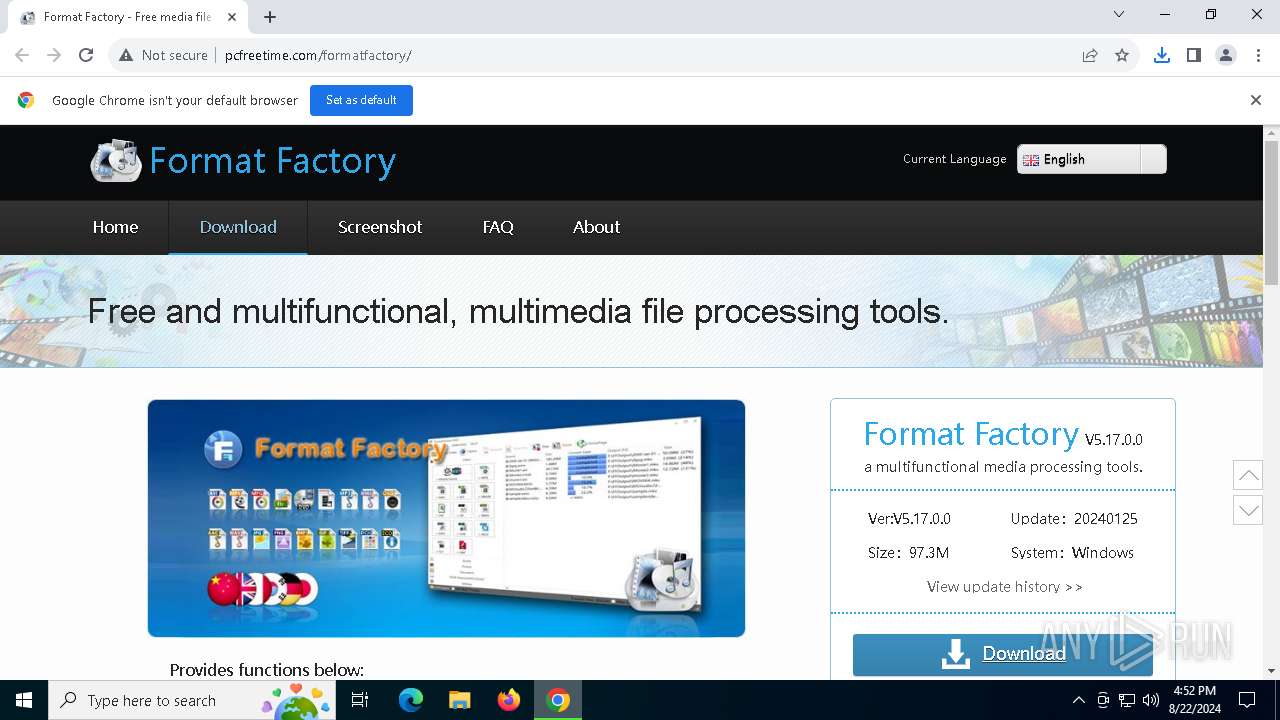
Task: Click the 'Free and multifunctional' banner headline
Action: tap(518, 311)
